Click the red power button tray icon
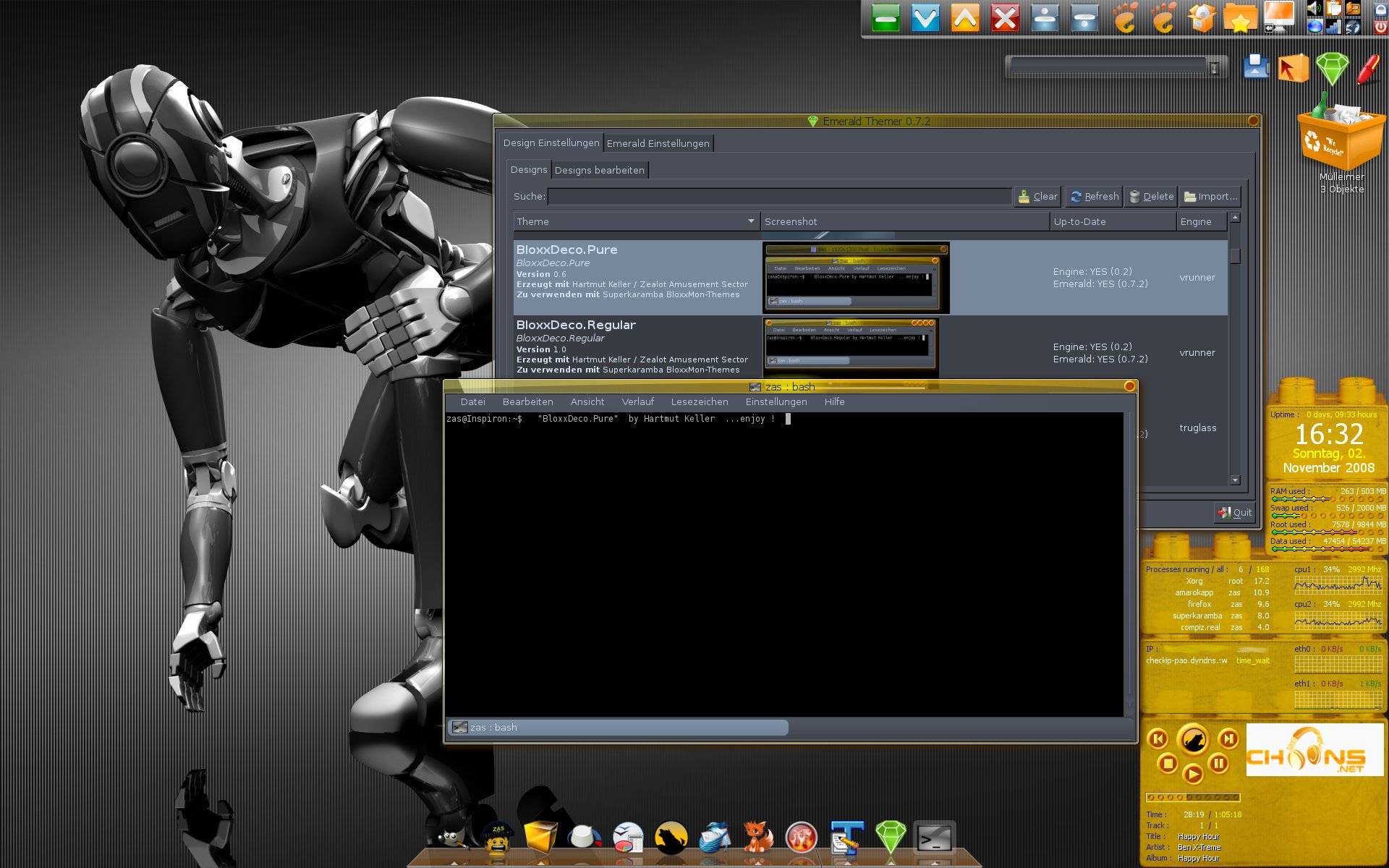1389x868 pixels. [1380, 27]
